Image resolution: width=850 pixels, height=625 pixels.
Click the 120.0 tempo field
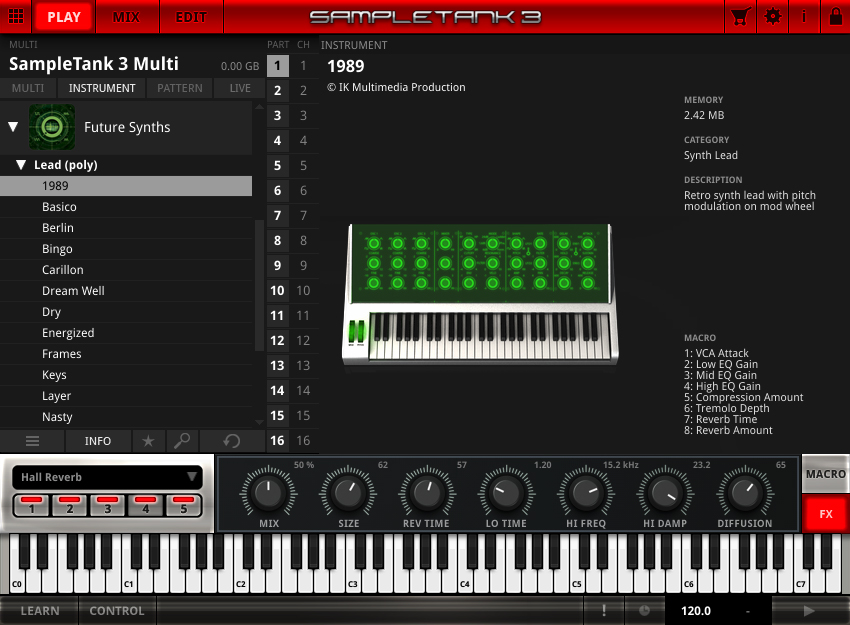(696, 611)
